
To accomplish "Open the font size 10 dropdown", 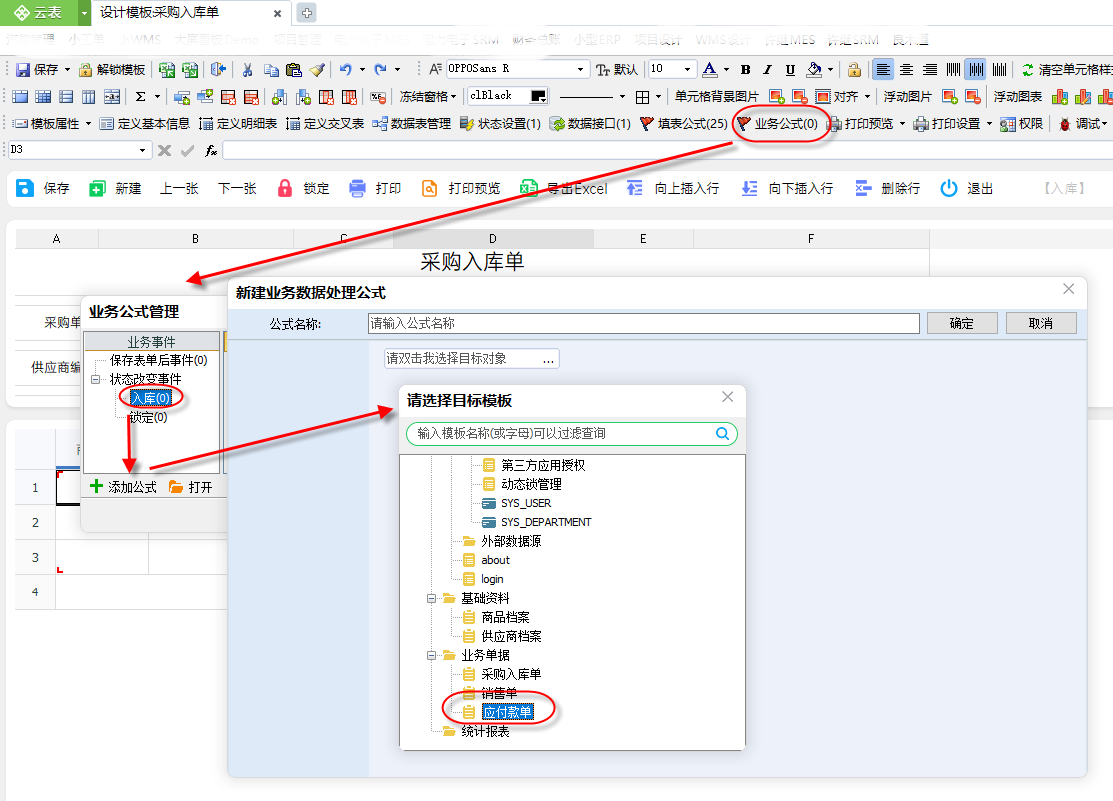I will click(687, 69).
